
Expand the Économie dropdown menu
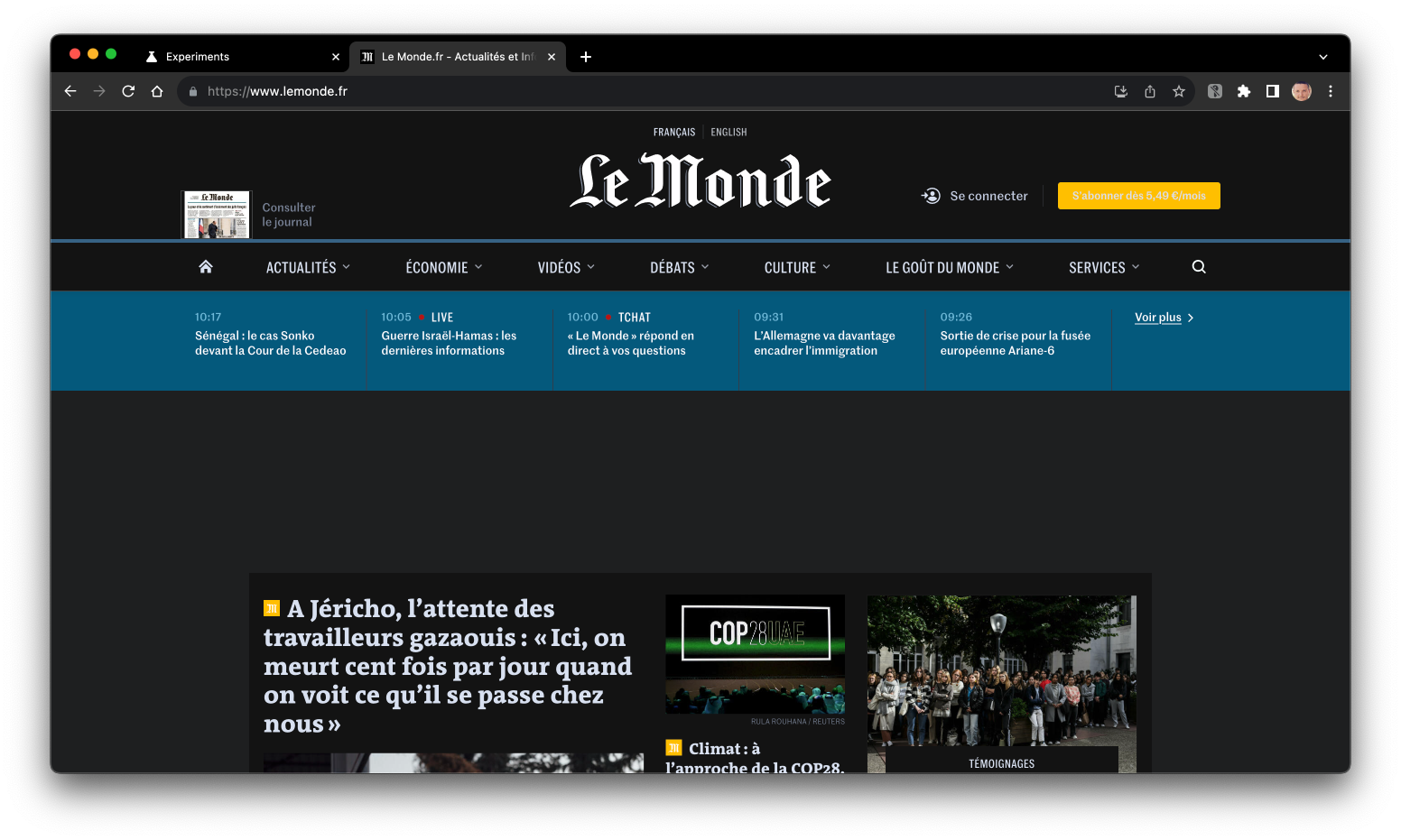[443, 268]
